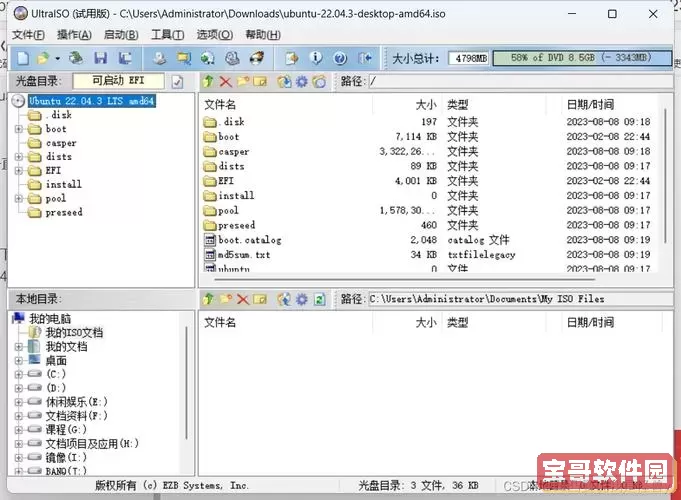Create new folder in the local pane toolbar
Screen dimensions: 681x500
tap(225, 299)
